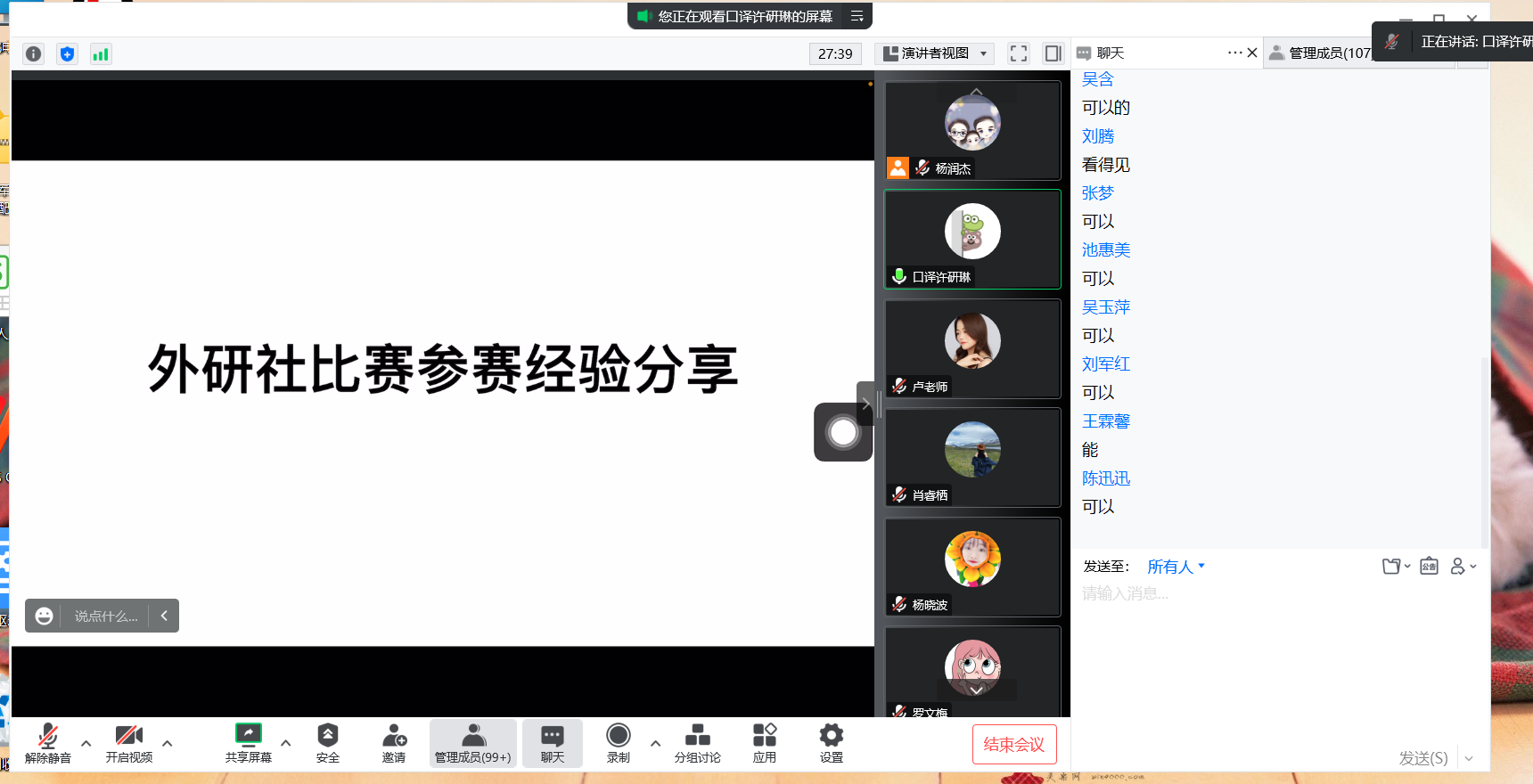Select 卢老师's video thumbnail
Image resolution: width=1533 pixels, height=784 pixels.
(972, 348)
